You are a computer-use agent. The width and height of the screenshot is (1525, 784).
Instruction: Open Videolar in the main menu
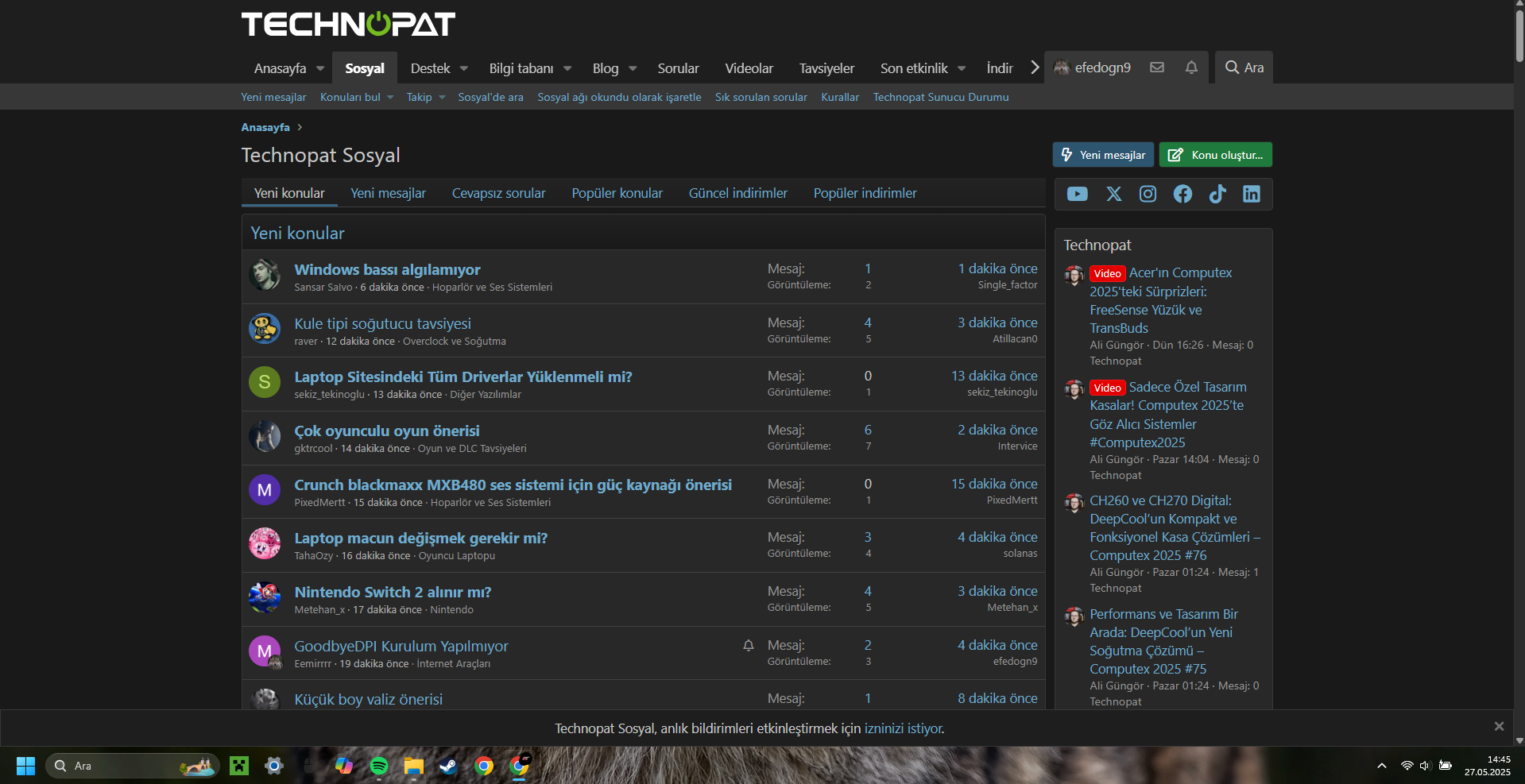click(749, 68)
